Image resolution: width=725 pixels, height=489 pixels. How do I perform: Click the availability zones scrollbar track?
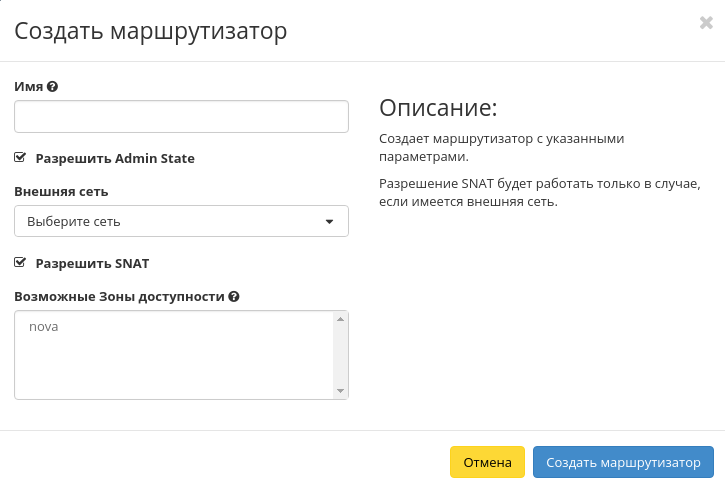340,355
